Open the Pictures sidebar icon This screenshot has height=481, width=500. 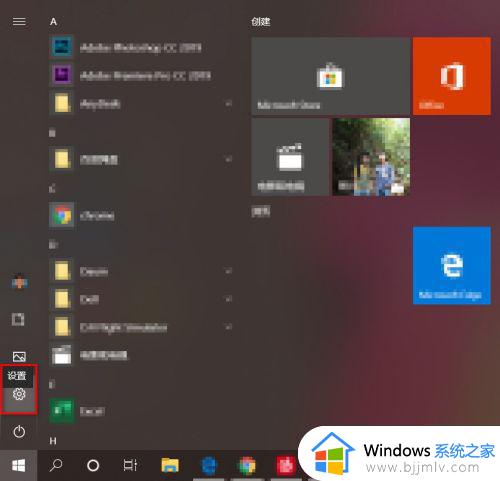(x=19, y=357)
